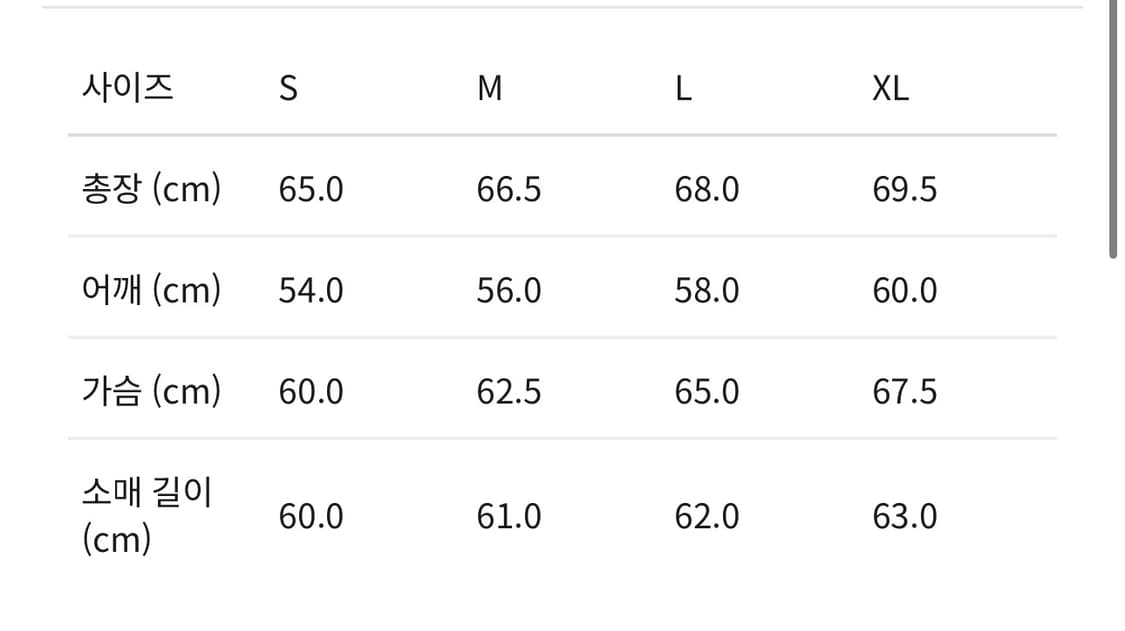This screenshot has width=1125, height=631.
Task: Click the 54.0 shoulder value for S
Action: pos(311,291)
